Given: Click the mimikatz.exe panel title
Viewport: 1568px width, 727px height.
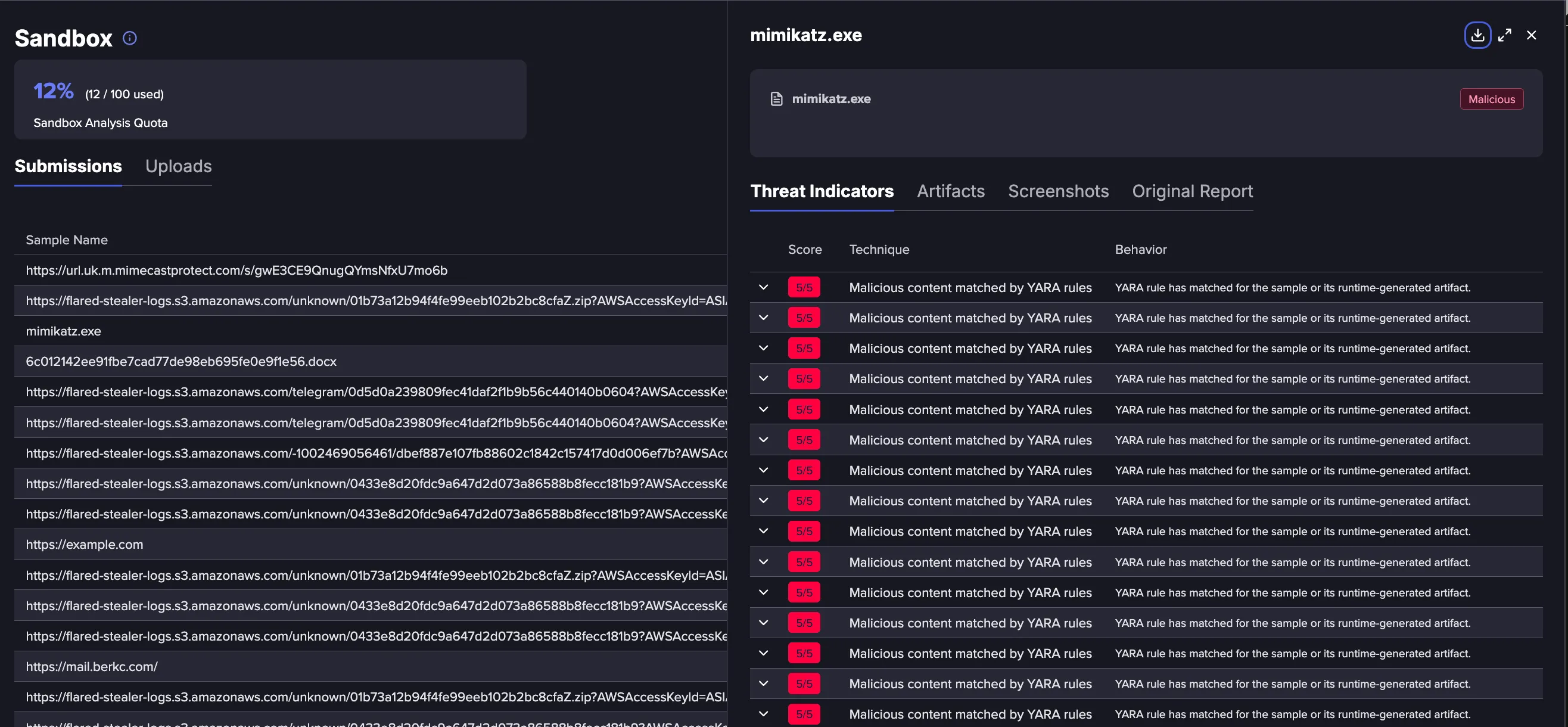Looking at the screenshot, I should click(x=806, y=35).
